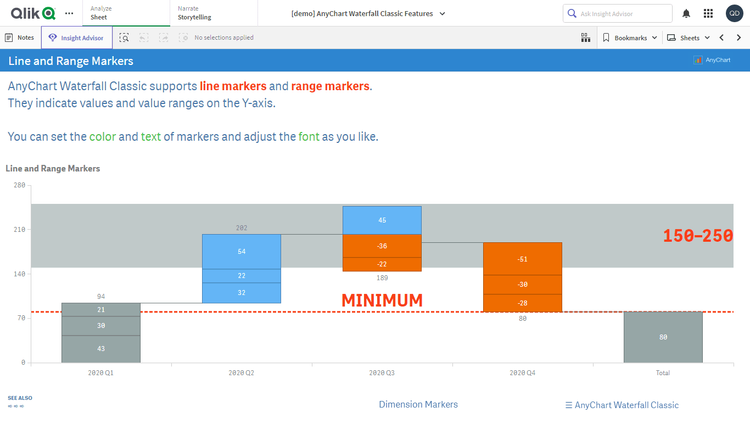
Task: Open the AnyChart Waterfall Classic link
Action: click(x=622, y=405)
